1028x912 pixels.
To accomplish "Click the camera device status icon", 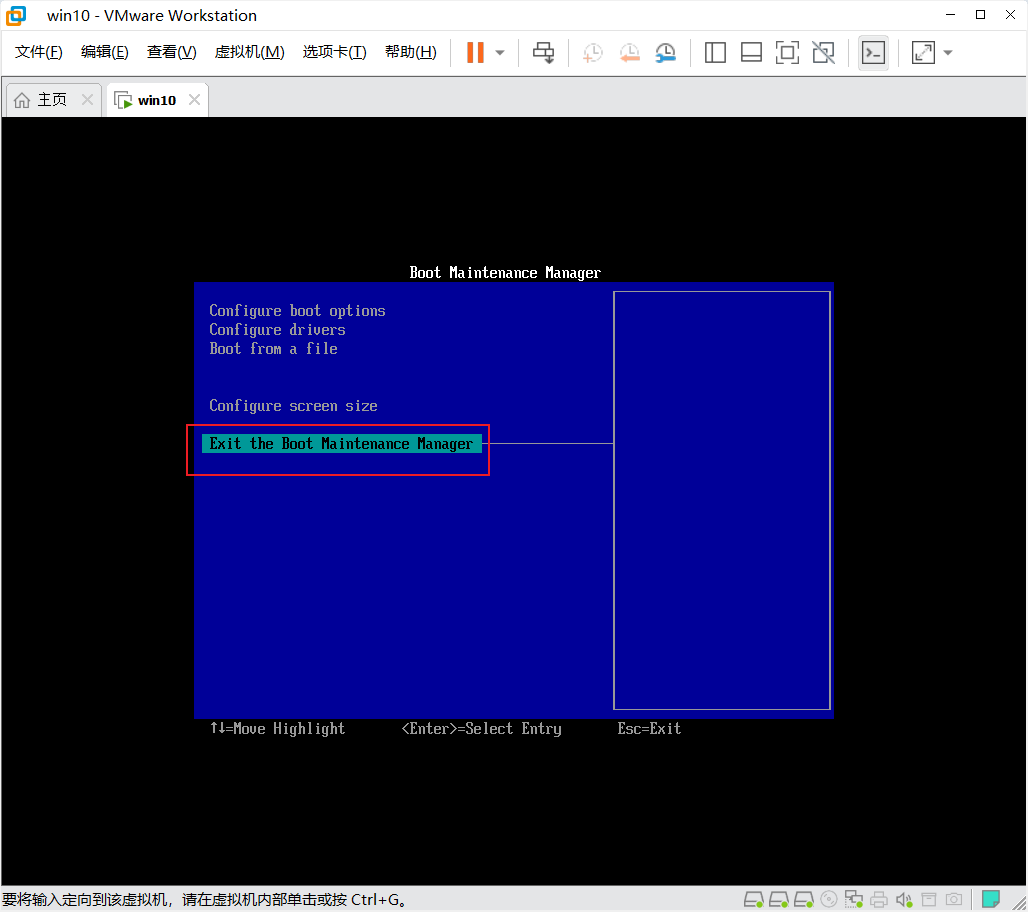I will [954, 899].
